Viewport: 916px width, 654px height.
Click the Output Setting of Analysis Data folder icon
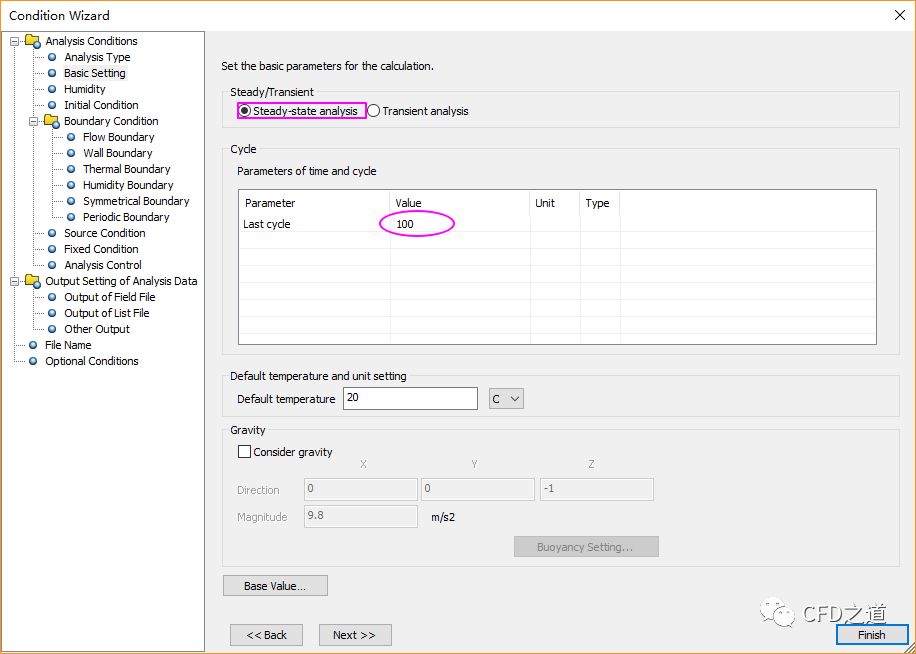(32, 281)
